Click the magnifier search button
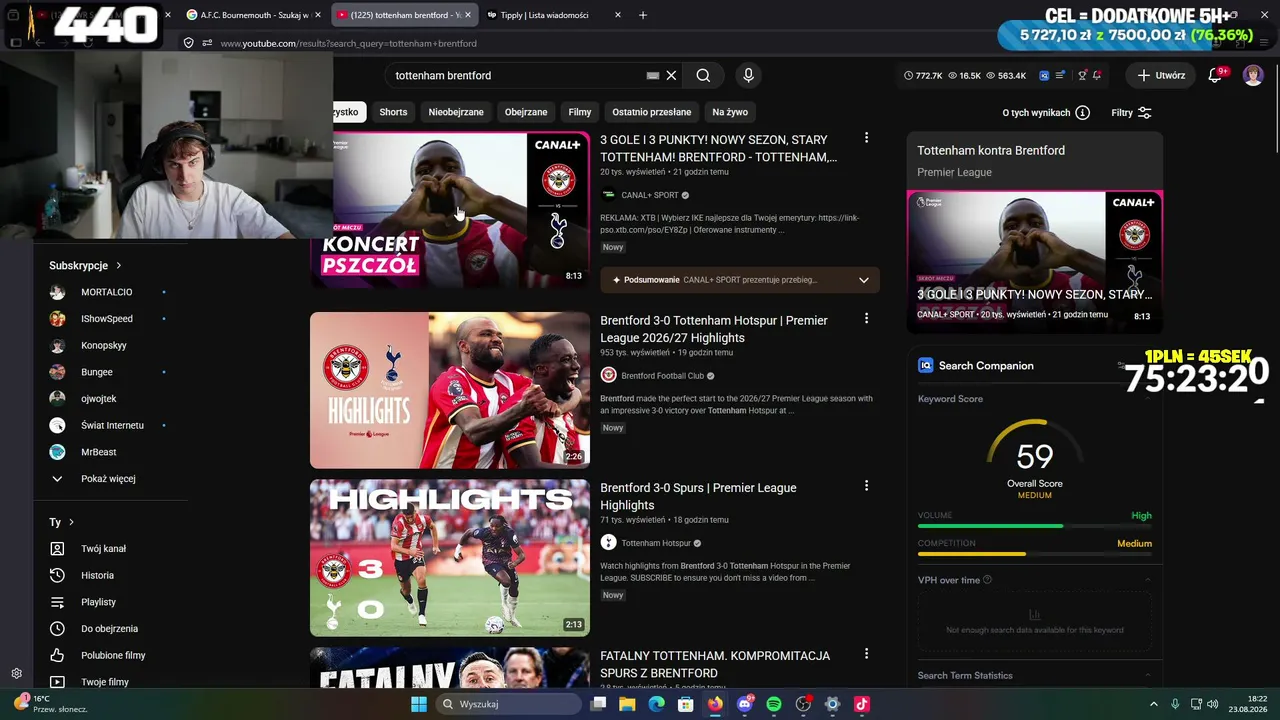This screenshot has height=720, width=1280. 703,75
